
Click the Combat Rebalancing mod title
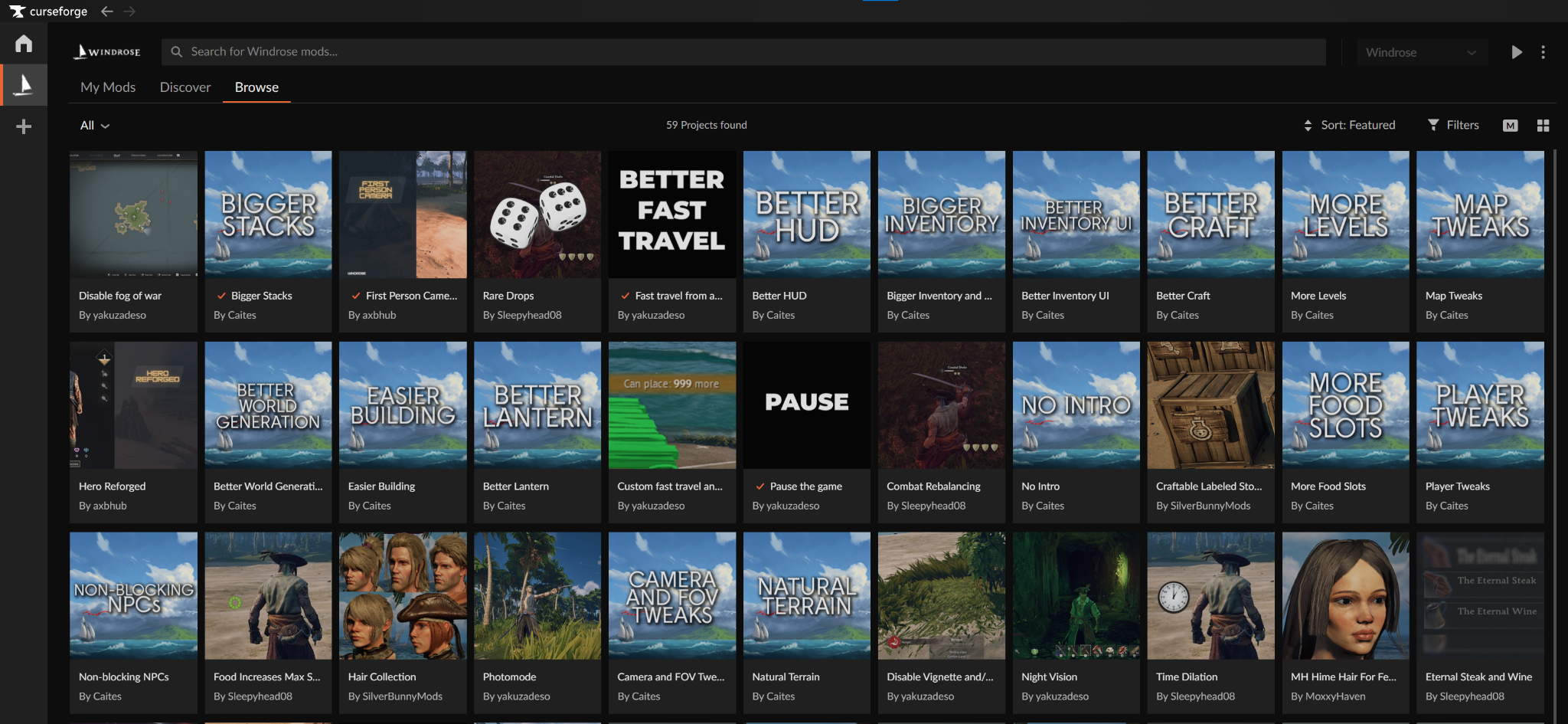tap(933, 486)
